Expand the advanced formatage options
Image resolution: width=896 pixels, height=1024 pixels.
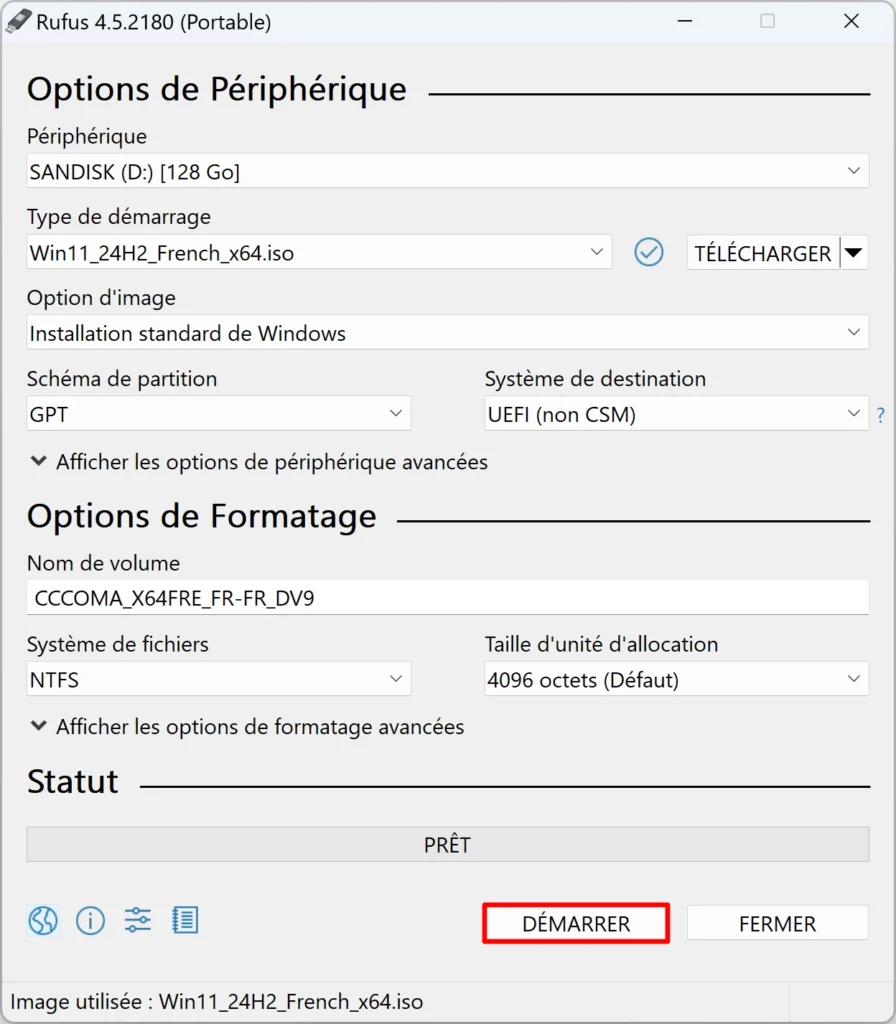coord(247,726)
